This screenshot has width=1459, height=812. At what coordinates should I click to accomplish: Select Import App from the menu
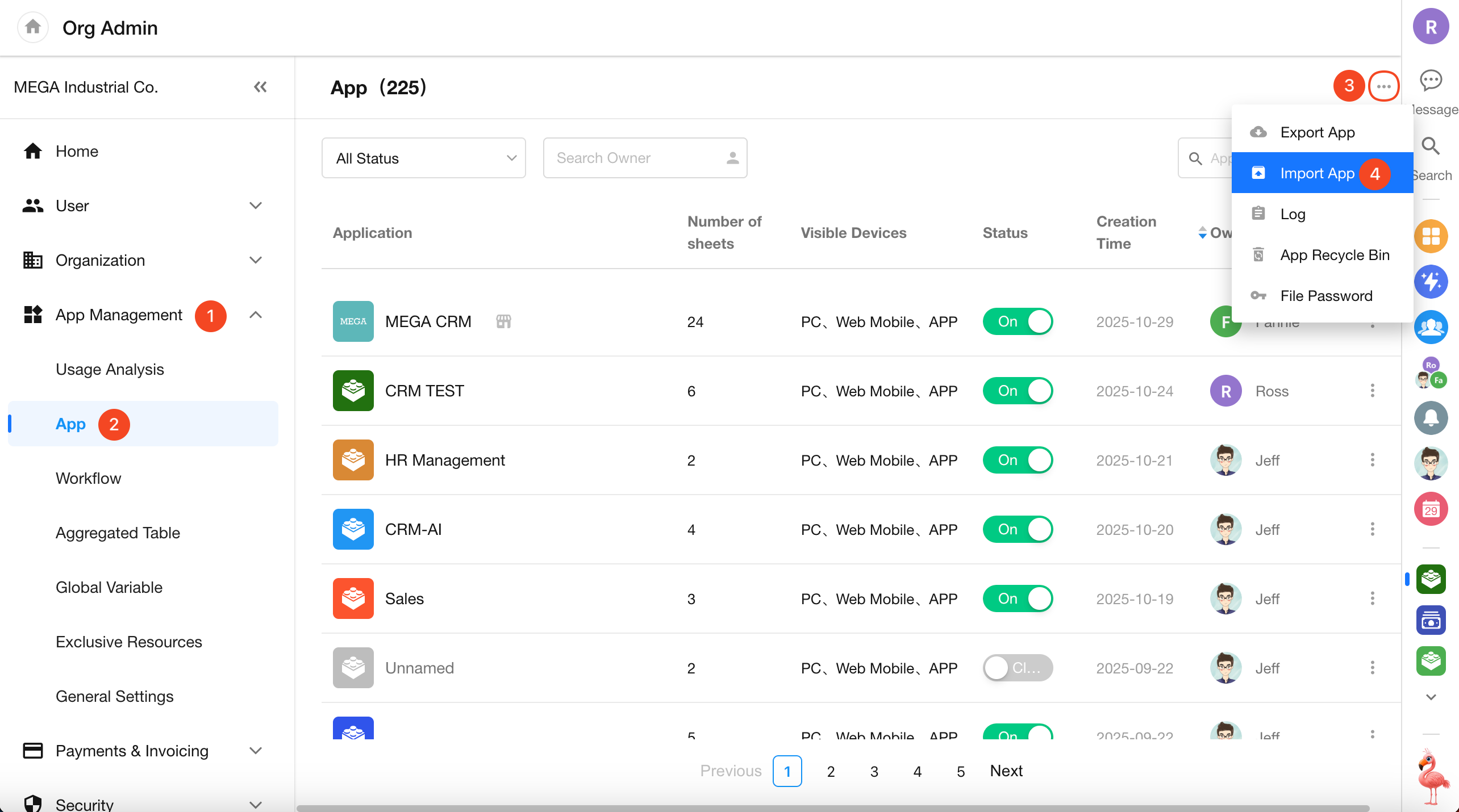[1317, 173]
